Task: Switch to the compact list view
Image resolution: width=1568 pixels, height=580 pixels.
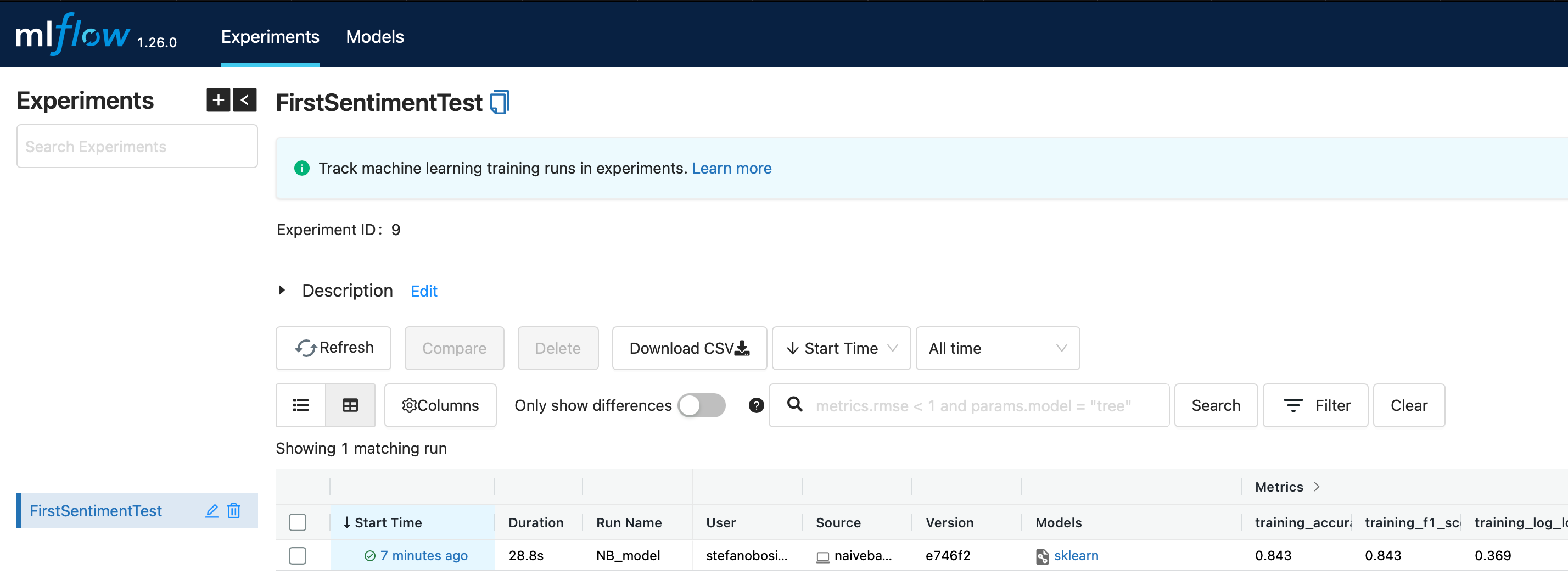Action: 301,405
